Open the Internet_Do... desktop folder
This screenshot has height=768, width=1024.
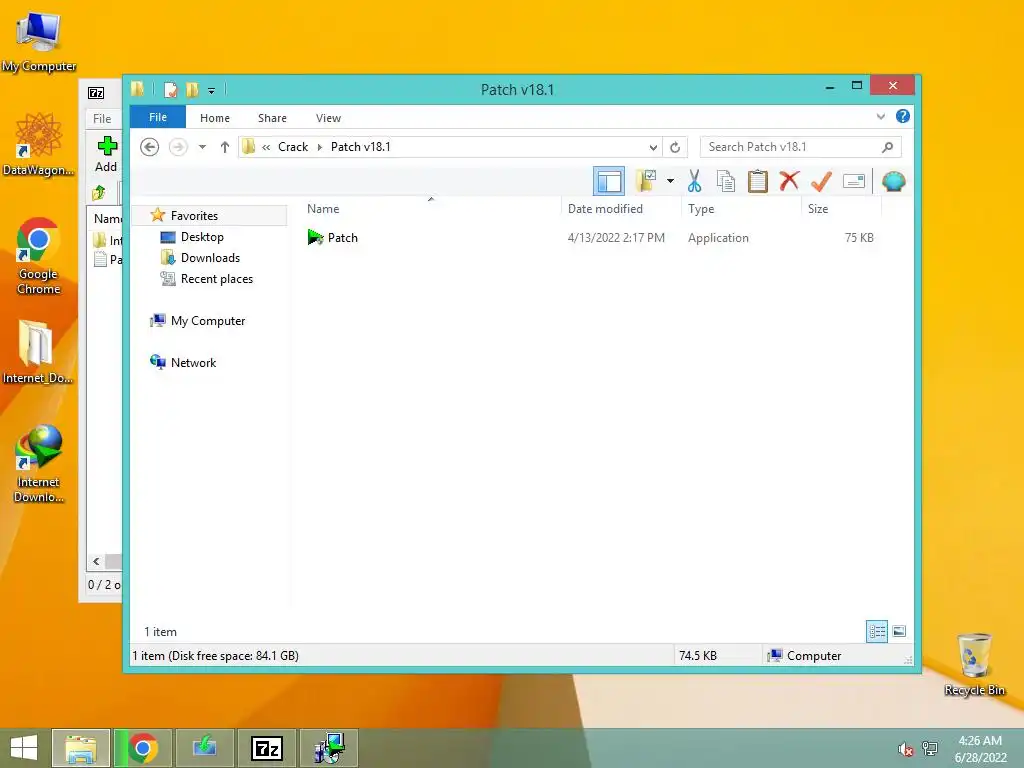[37, 351]
